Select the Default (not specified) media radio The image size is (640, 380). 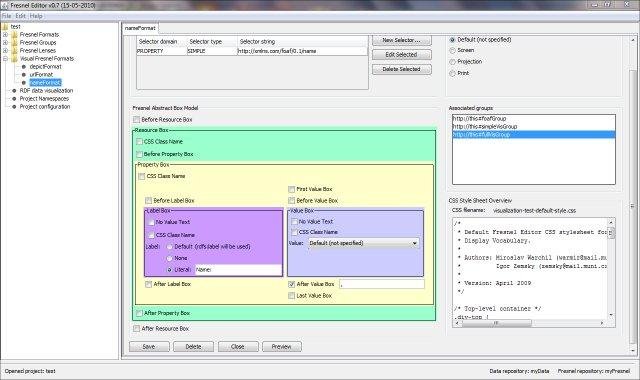[x=452, y=40]
